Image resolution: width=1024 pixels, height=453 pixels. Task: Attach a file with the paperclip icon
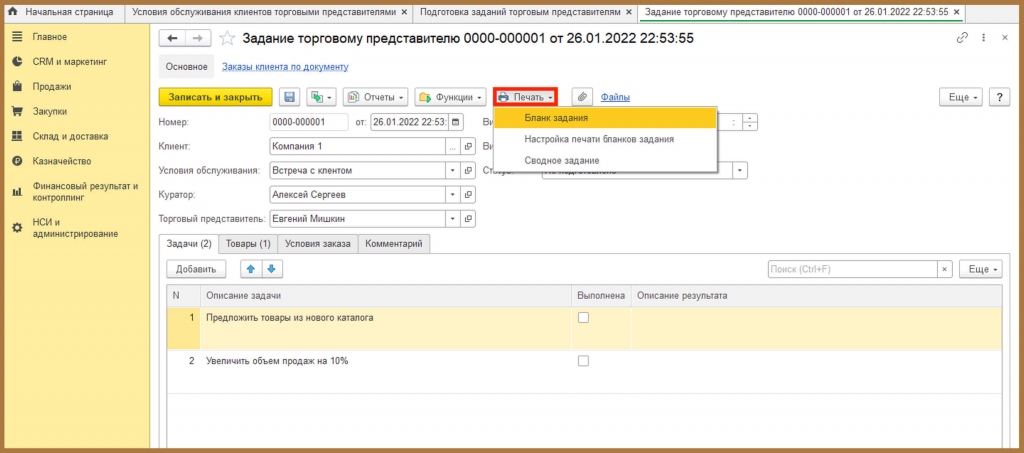tap(582, 97)
